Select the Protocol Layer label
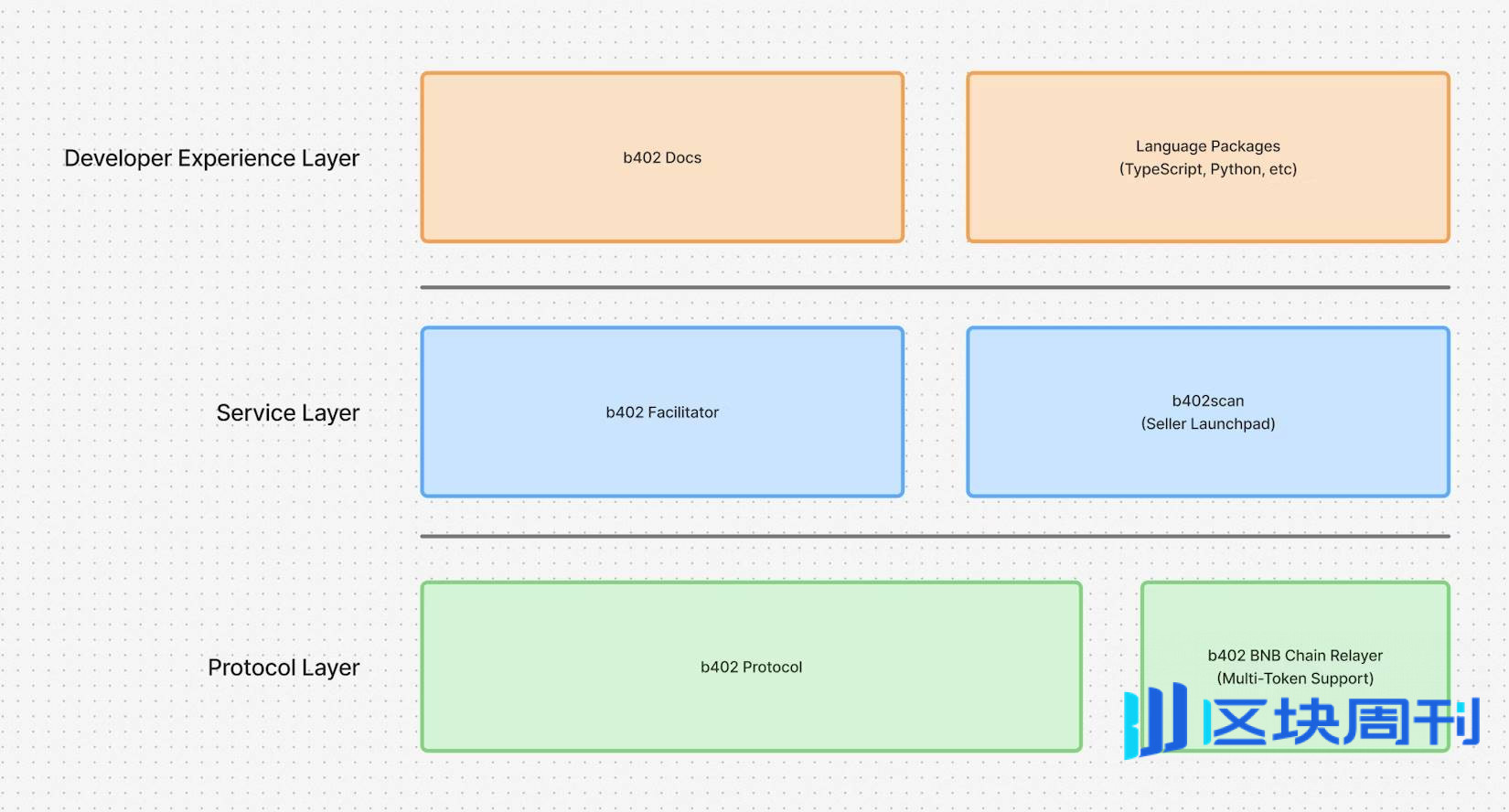Screen dimensions: 1509x812 284,668
